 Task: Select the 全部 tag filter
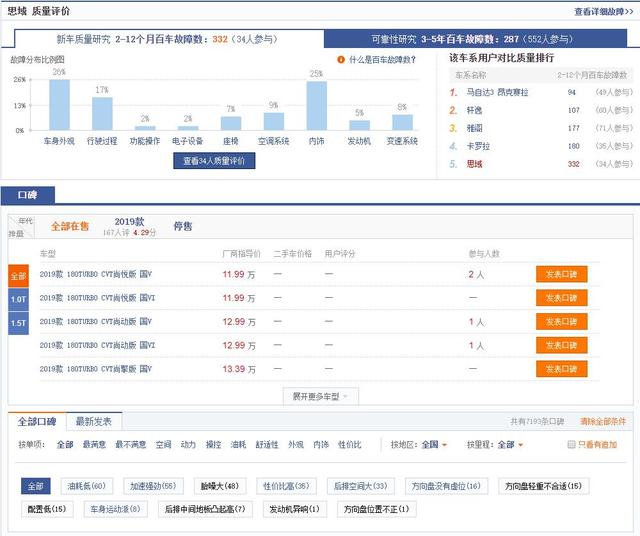point(36,486)
